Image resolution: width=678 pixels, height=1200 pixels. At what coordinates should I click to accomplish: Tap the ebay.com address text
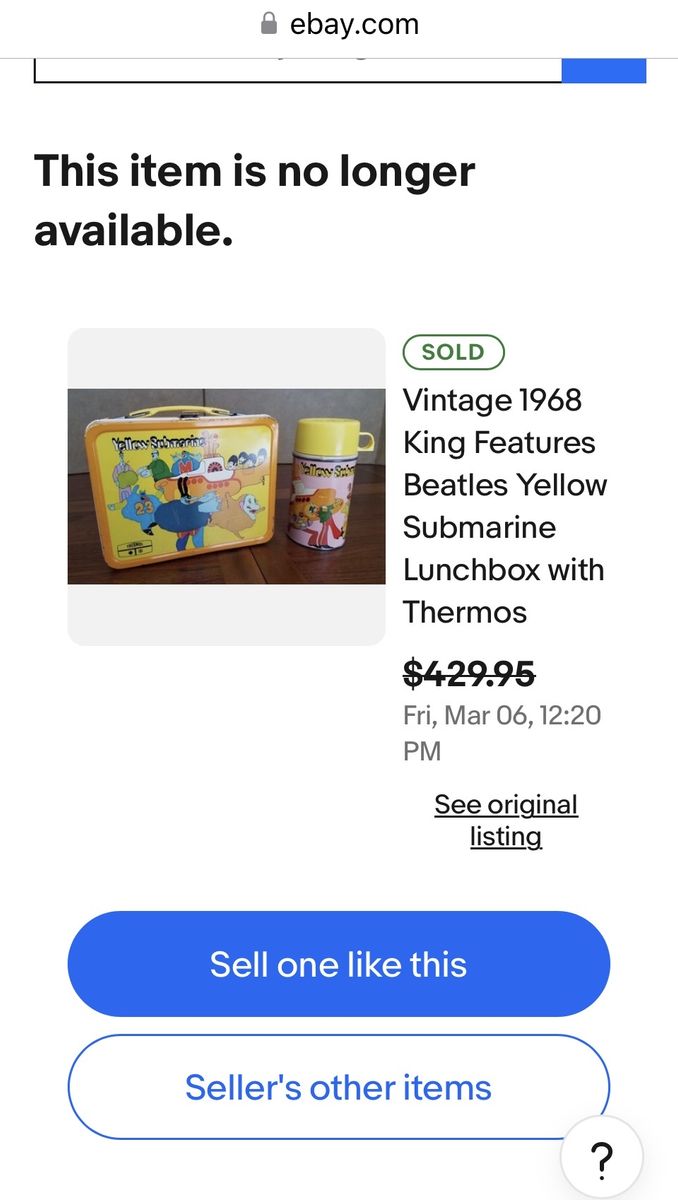pyautogui.click(x=354, y=24)
